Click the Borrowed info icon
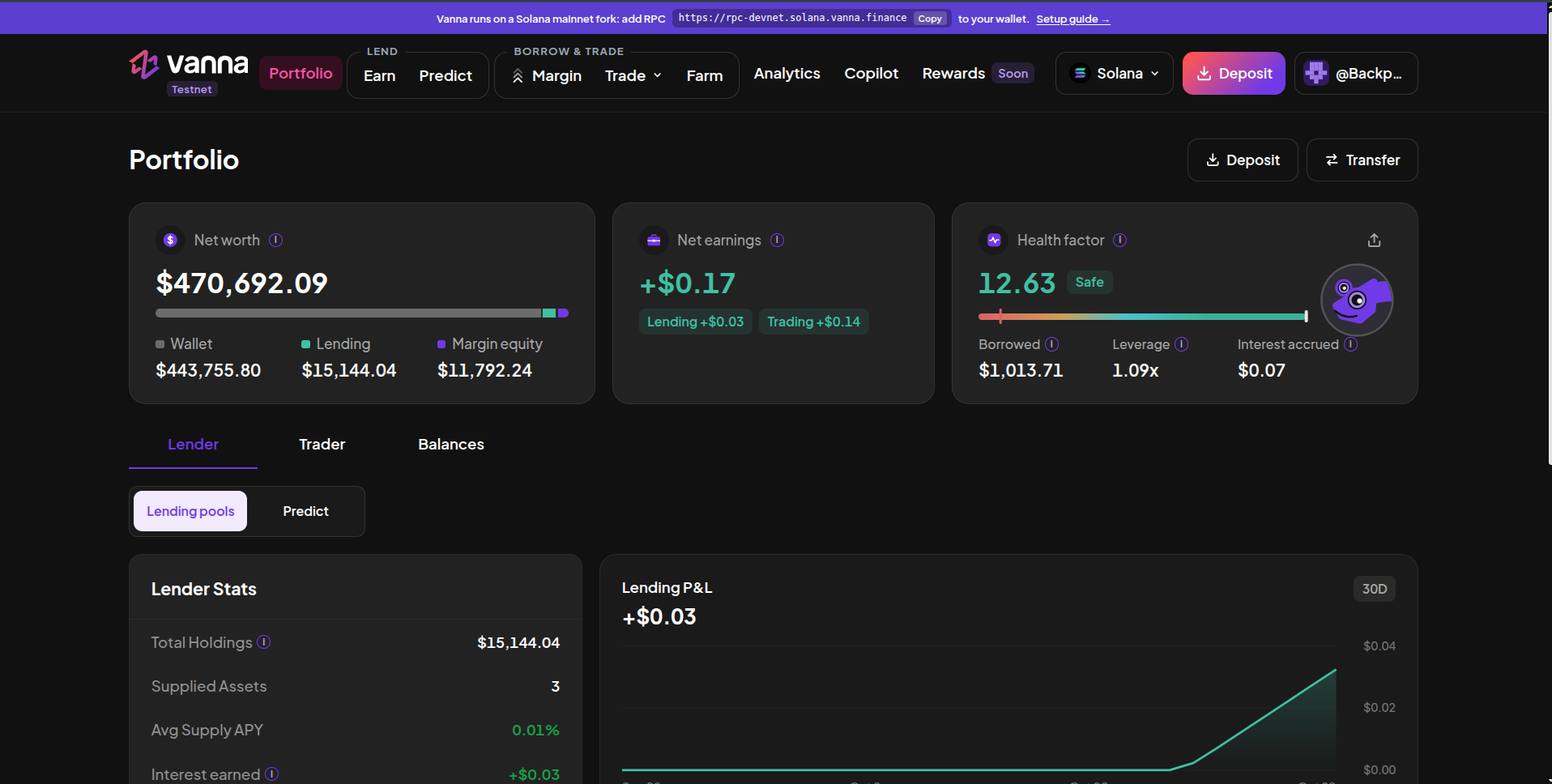The width and height of the screenshot is (1552, 784). (x=1051, y=344)
